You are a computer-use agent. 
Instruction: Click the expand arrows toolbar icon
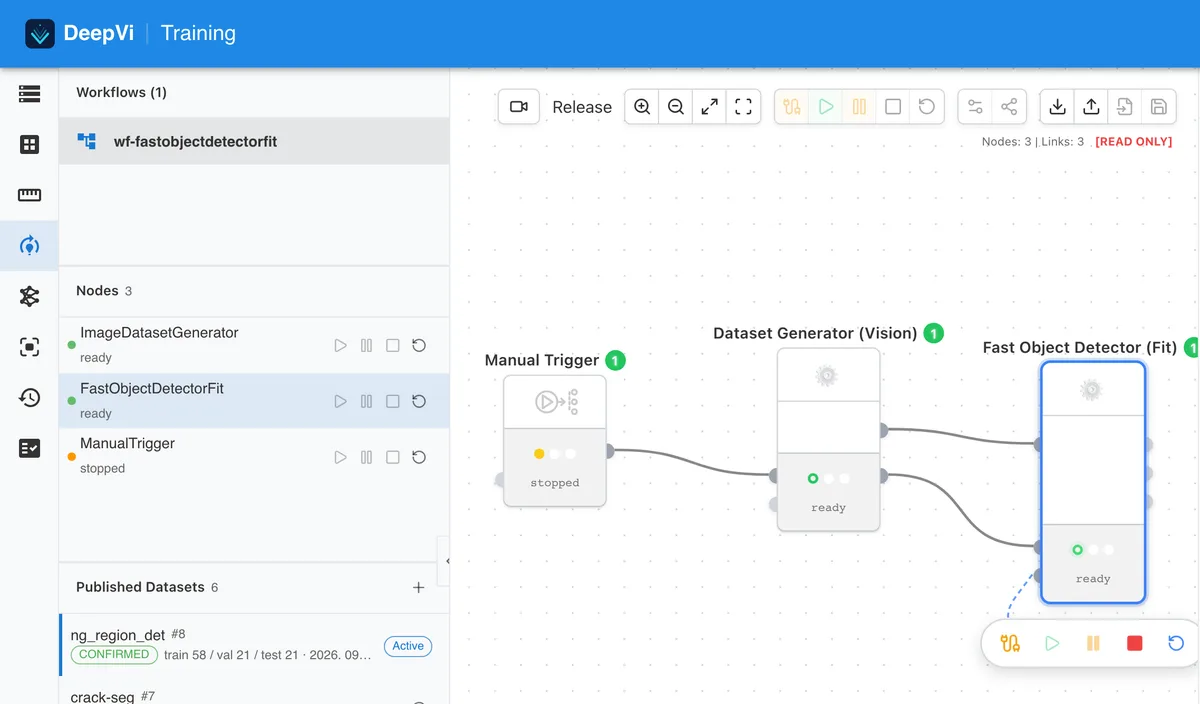(x=709, y=107)
